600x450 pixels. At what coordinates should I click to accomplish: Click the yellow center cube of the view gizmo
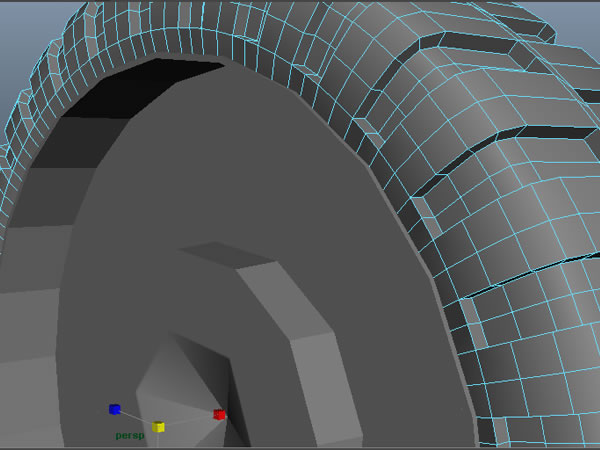pyautogui.click(x=158, y=427)
